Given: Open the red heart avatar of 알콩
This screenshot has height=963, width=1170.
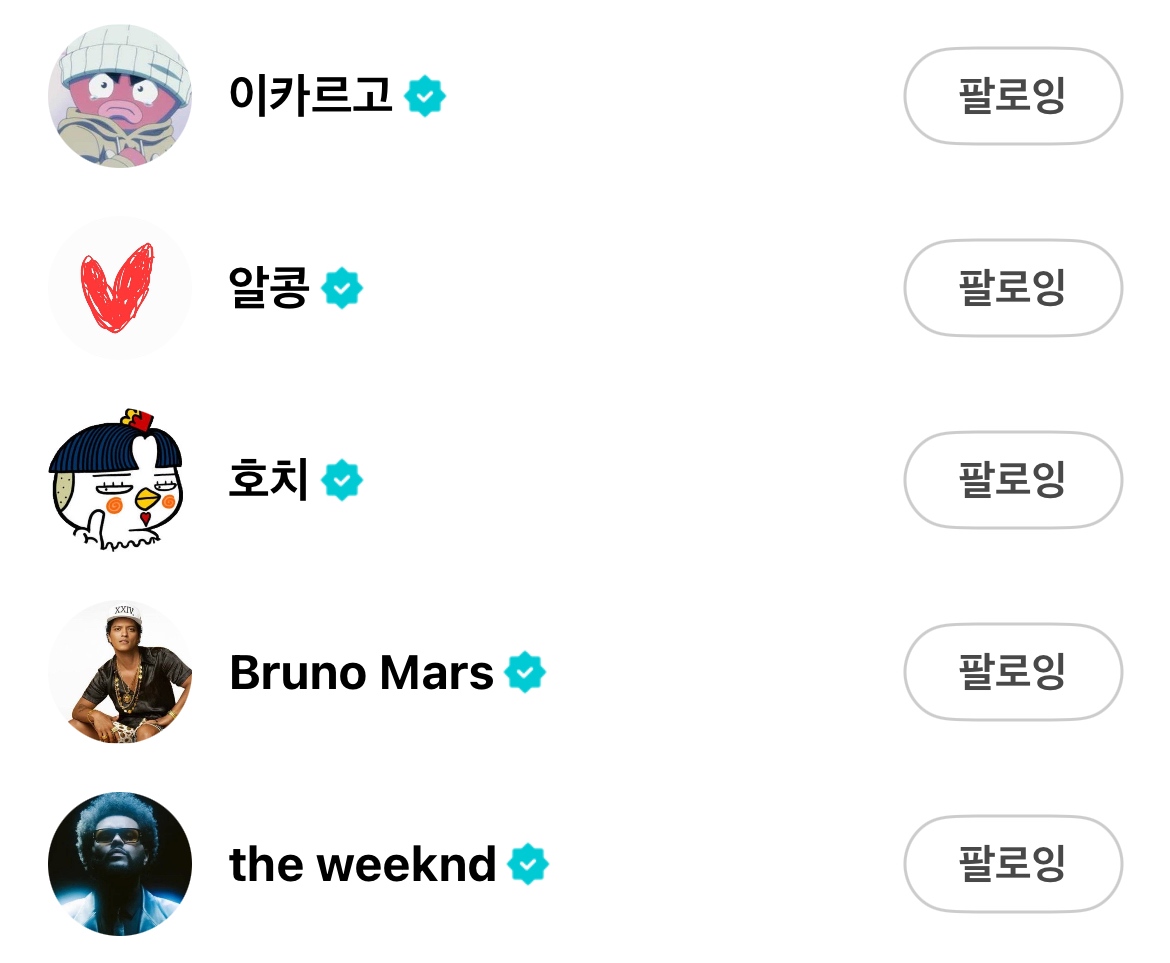Looking at the screenshot, I should [x=120, y=289].
